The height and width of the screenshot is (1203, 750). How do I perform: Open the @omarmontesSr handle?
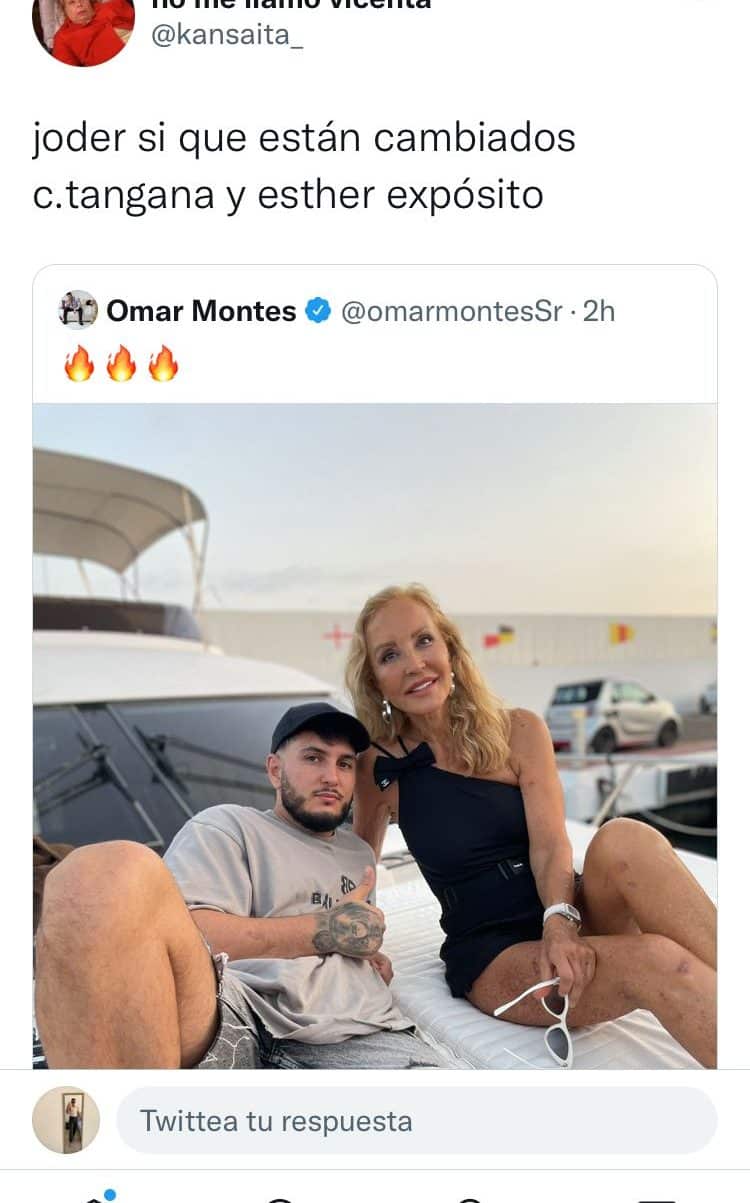coord(451,312)
